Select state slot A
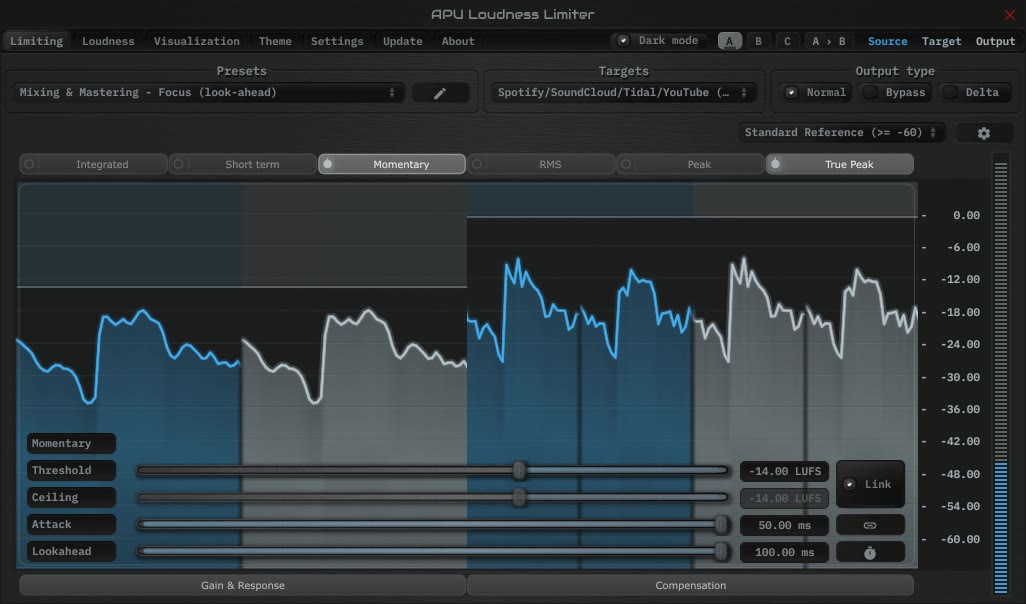 pyautogui.click(x=730, y=41)
